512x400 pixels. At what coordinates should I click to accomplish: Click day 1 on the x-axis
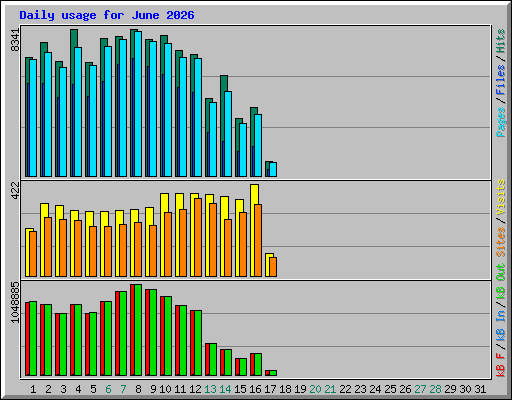(33, 389)
